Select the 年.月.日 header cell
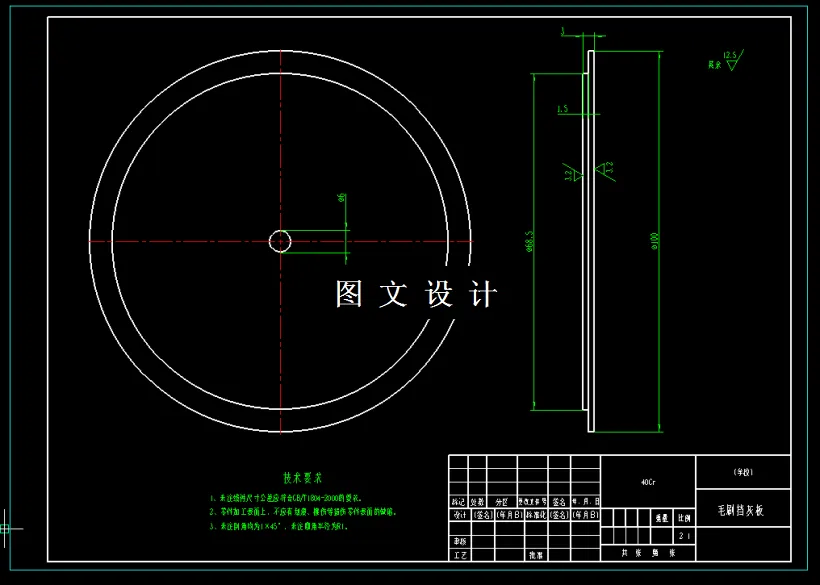Image resolution: width=820 pixels, height=585 pixels. 586,502
